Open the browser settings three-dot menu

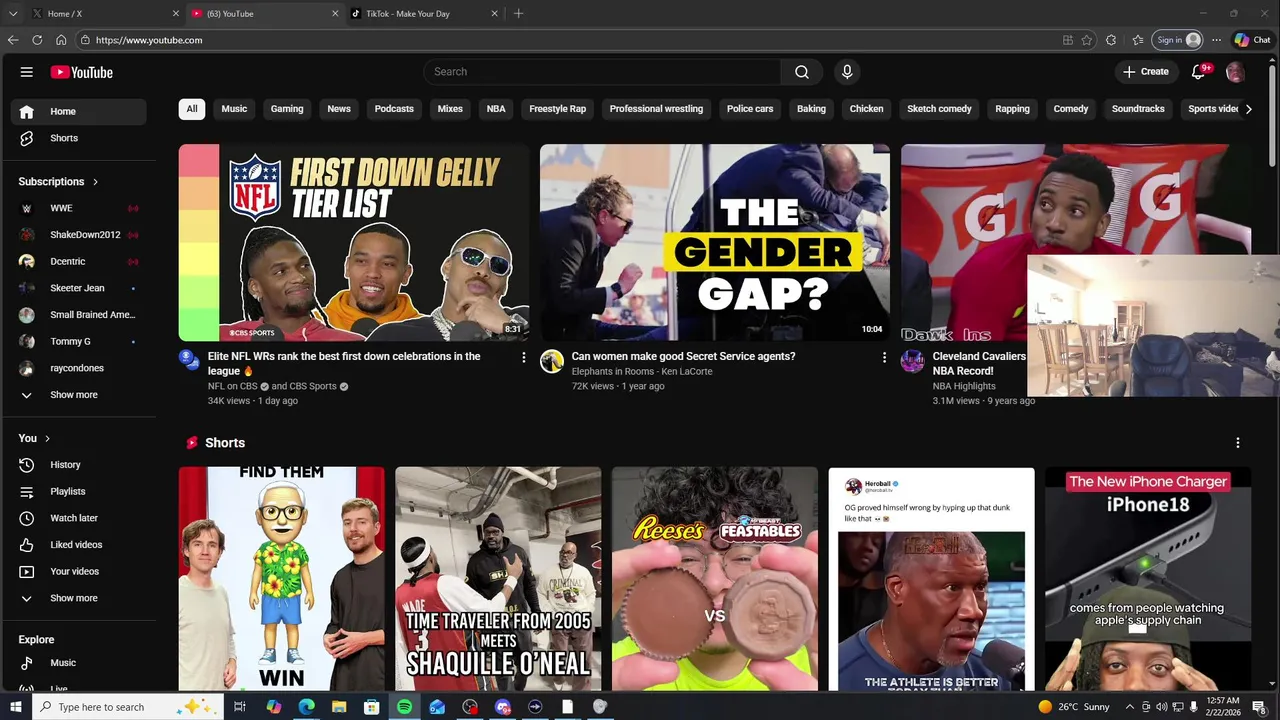click(x=1216, y=40)
